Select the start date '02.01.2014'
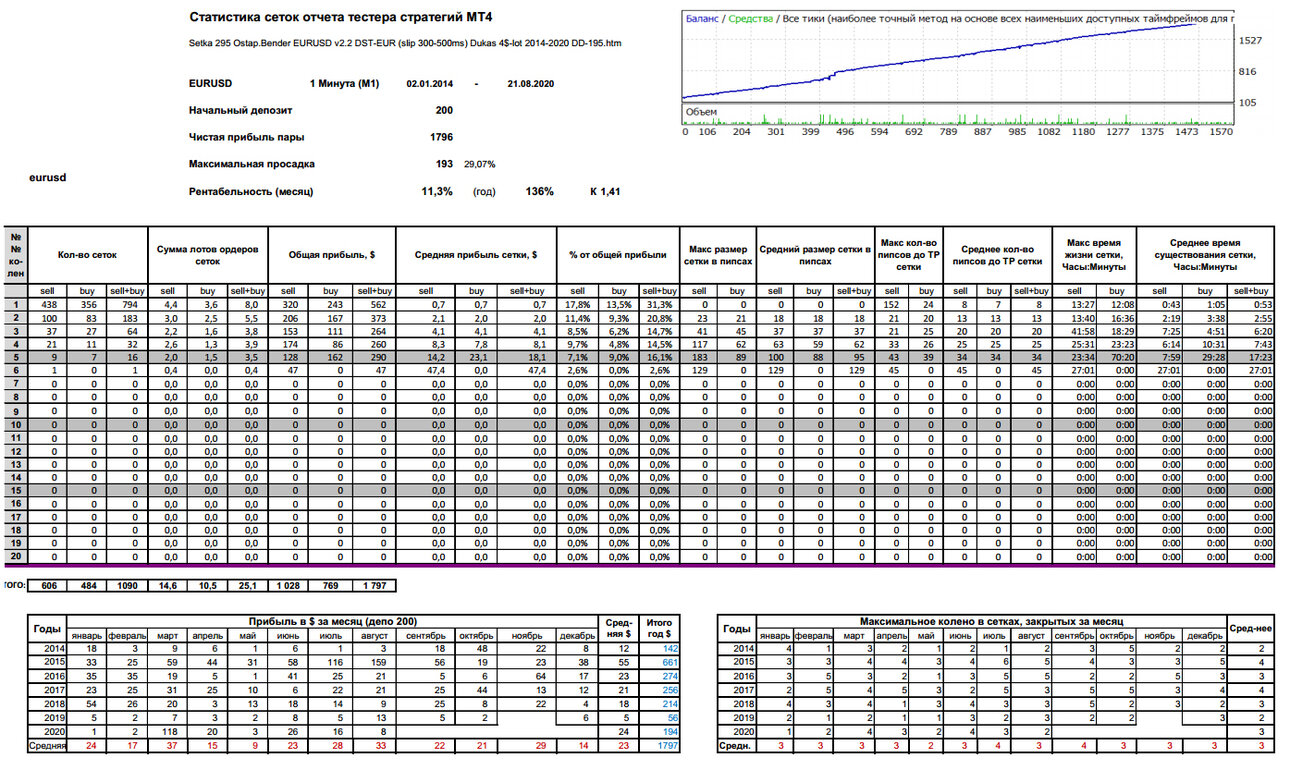The width and height of the screenshot is (1290, 770). (429, 84)
